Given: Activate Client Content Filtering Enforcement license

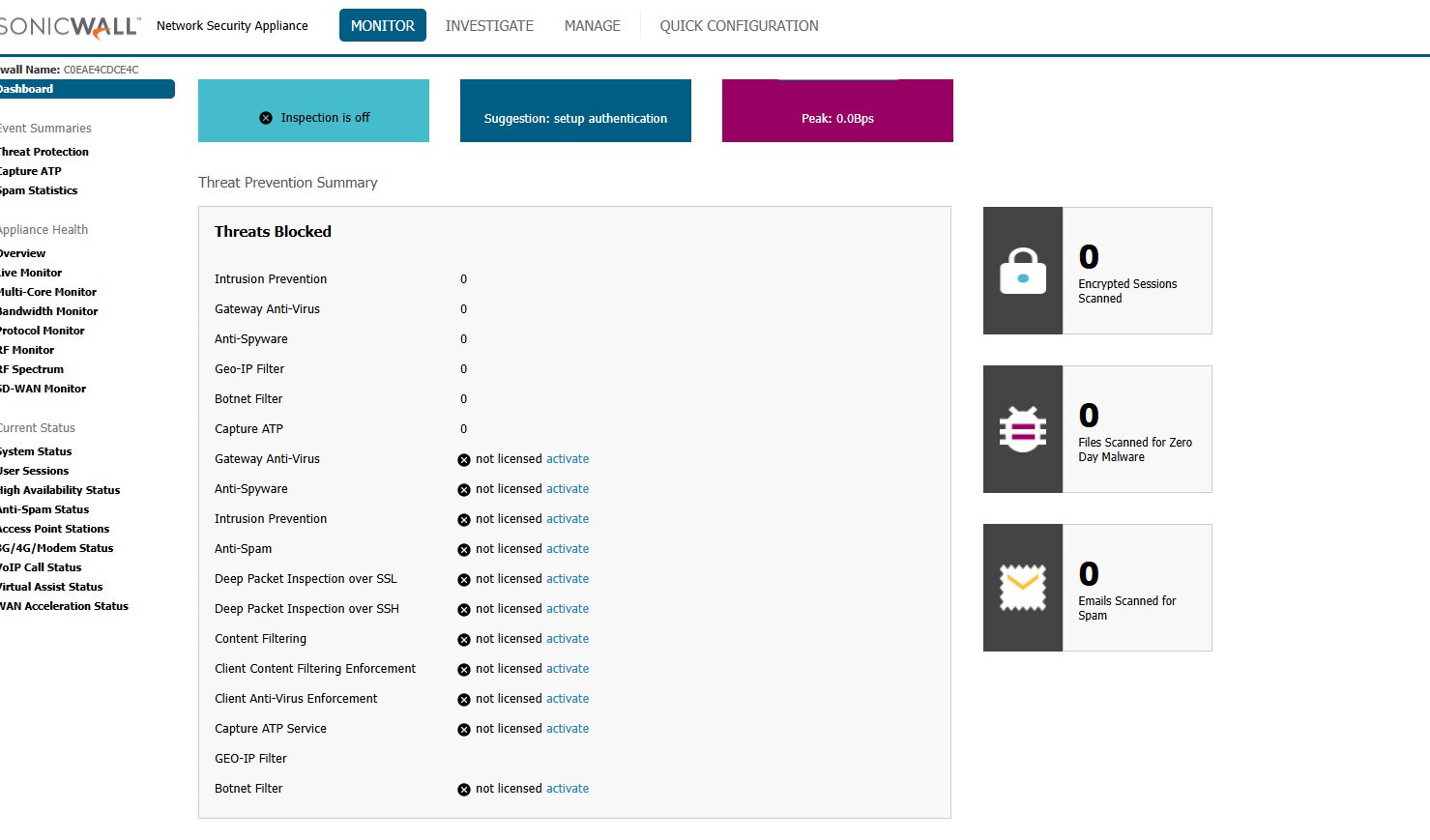Looking at the screenshot, I should pos(568,669).
